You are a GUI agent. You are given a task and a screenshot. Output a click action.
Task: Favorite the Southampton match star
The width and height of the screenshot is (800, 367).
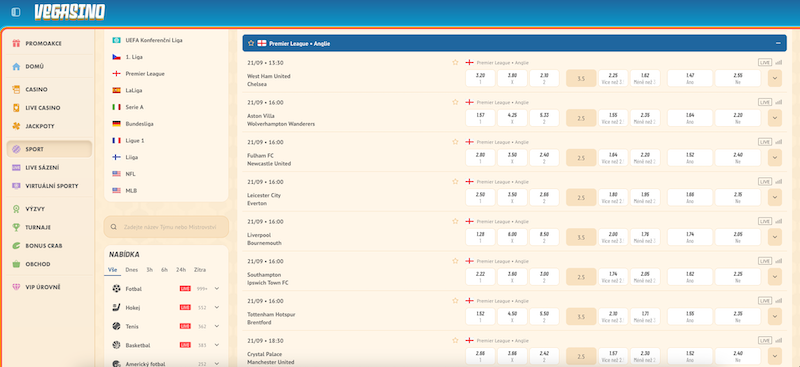(455, 261)
